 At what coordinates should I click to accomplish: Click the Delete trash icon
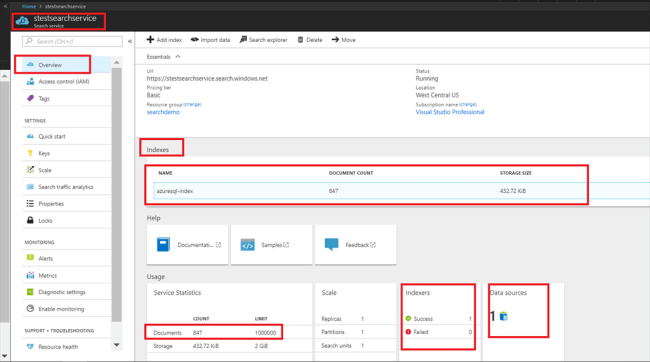(300, 40)
